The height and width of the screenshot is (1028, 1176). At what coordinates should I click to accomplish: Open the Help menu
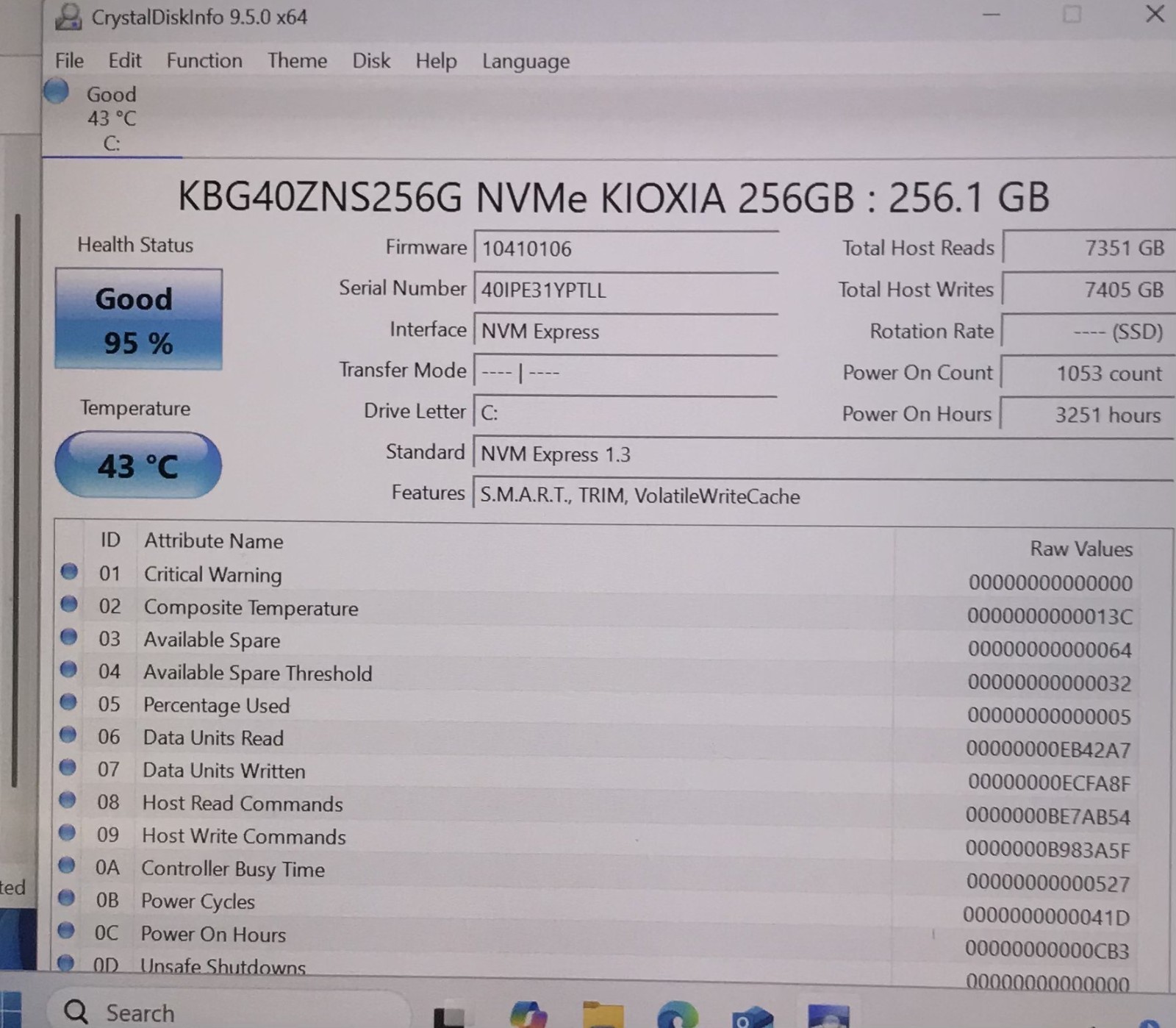(436, 61)
